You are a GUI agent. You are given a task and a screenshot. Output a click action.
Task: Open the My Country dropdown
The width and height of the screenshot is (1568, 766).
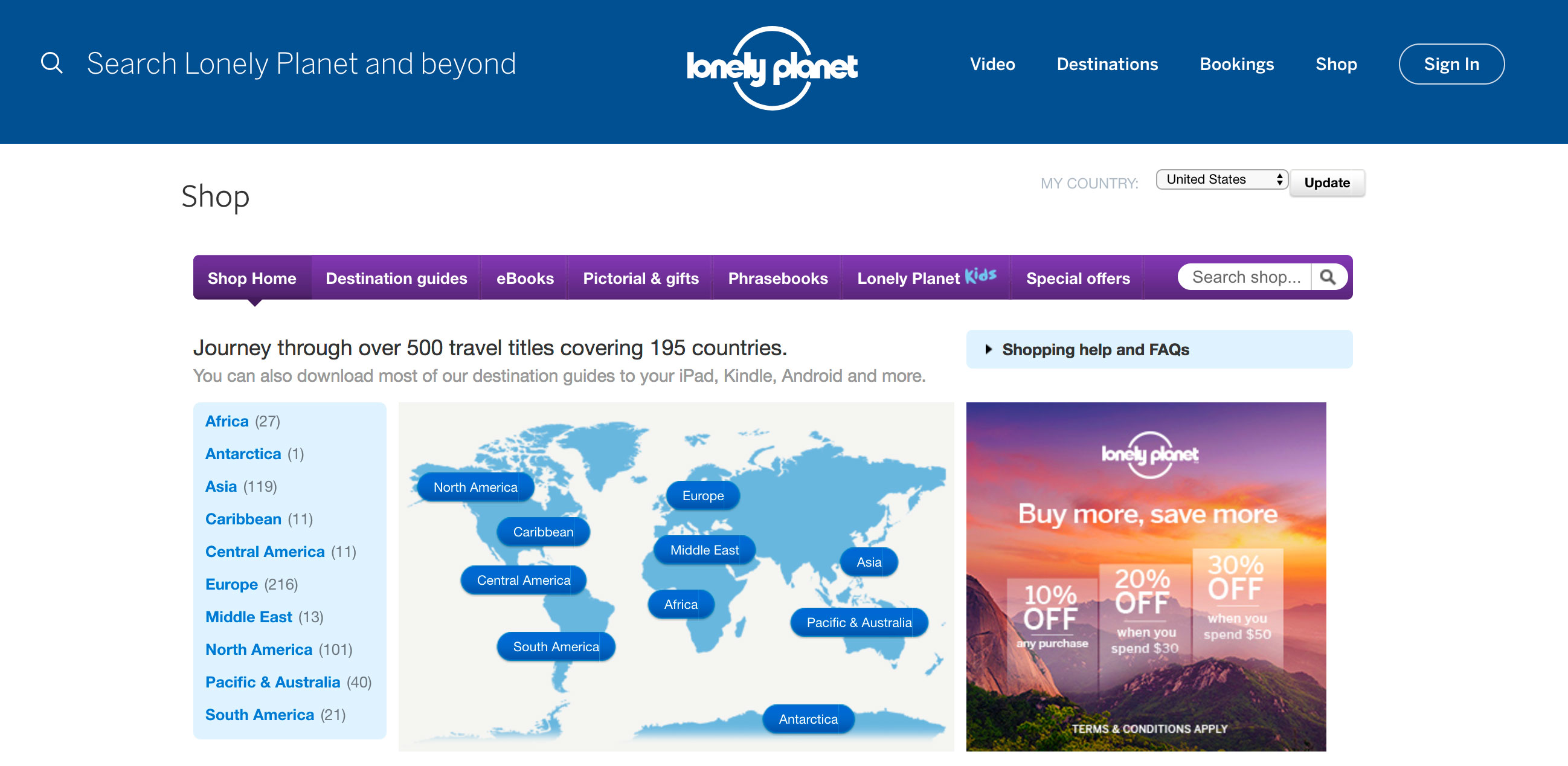coord(1221,179)
